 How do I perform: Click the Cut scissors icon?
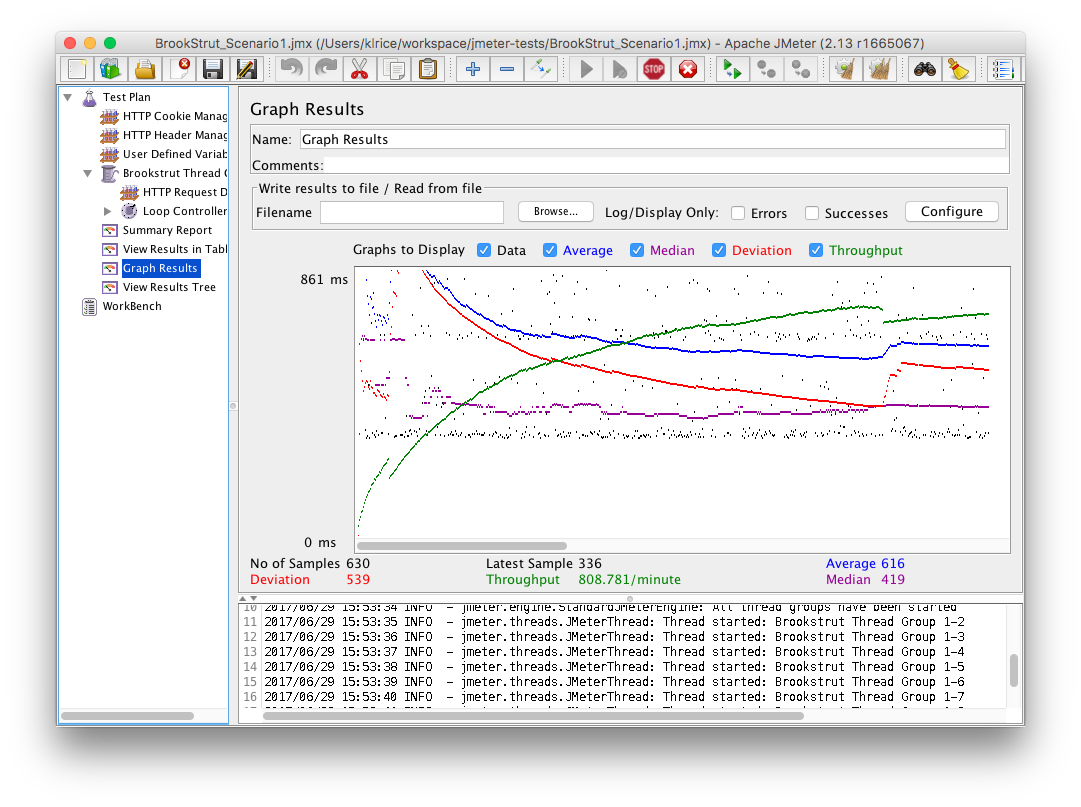point(359,69)
